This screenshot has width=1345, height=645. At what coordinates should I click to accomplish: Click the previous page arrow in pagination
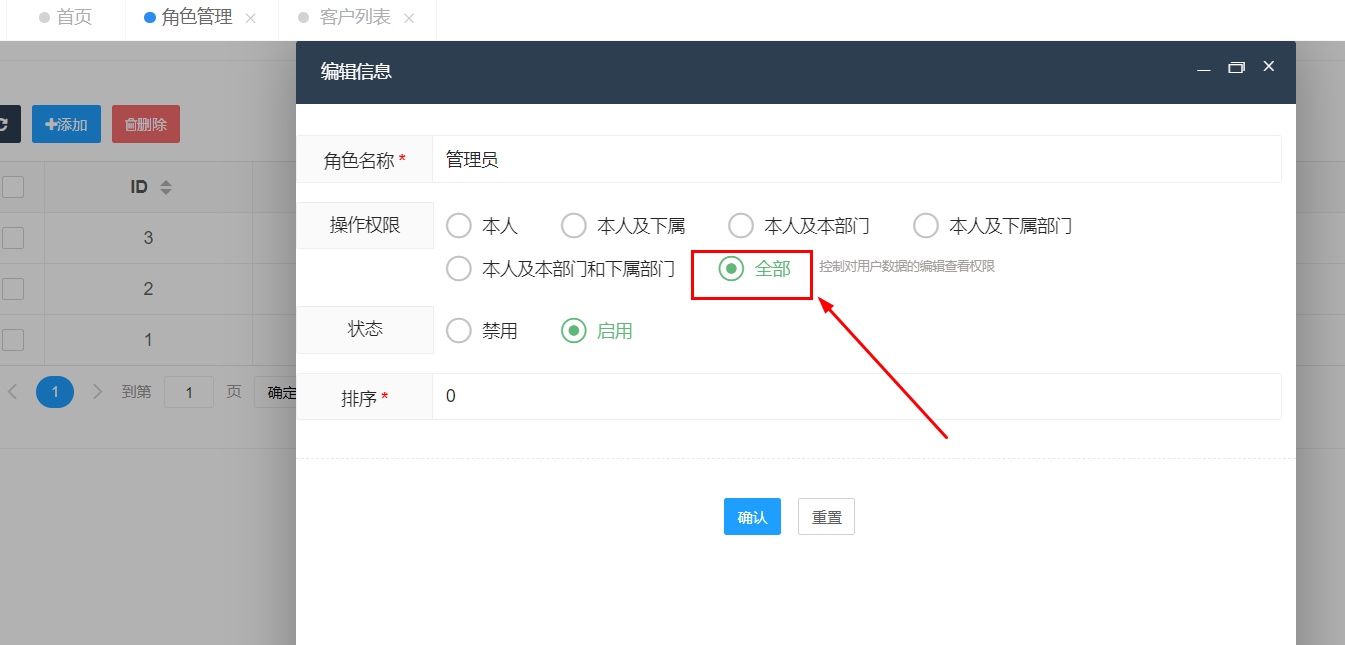(13, 392)
